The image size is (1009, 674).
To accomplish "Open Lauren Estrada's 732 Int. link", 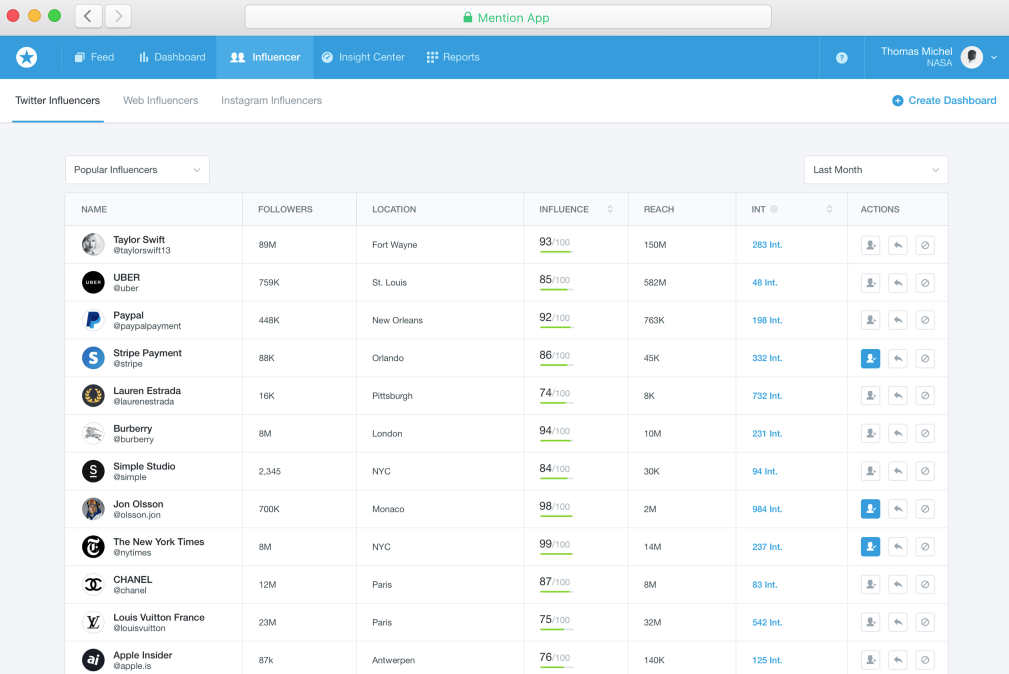I will pyautogui.click(x=767, y=396).
